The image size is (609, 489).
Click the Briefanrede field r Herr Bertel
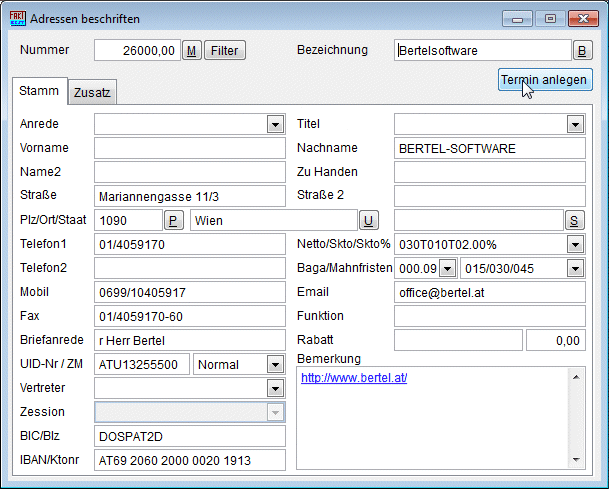point(190,340)
